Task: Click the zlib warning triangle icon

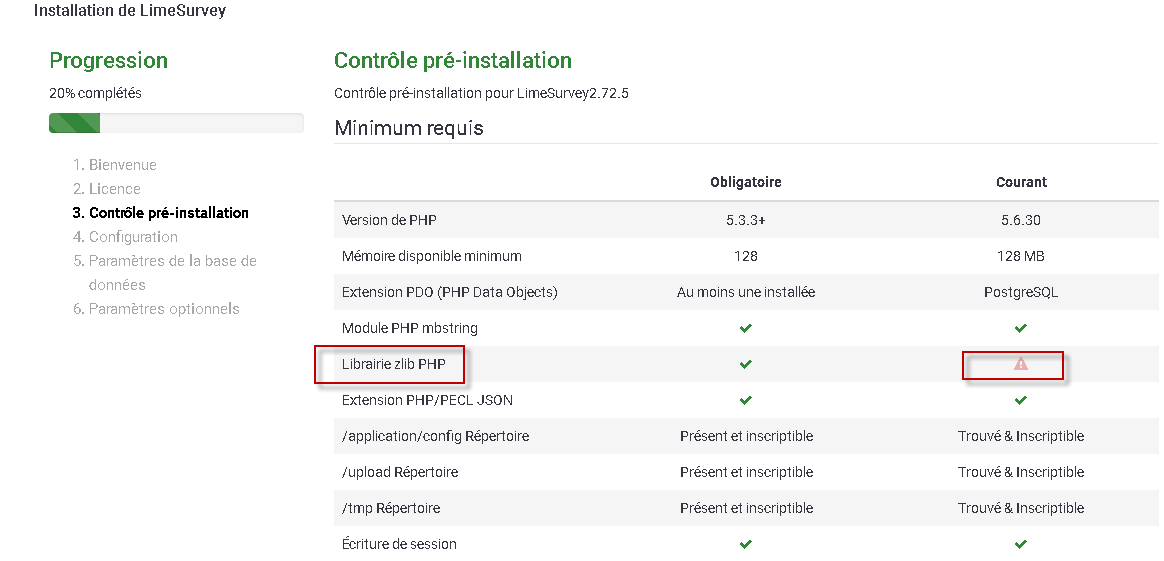Action: (x=1020, y=365)
